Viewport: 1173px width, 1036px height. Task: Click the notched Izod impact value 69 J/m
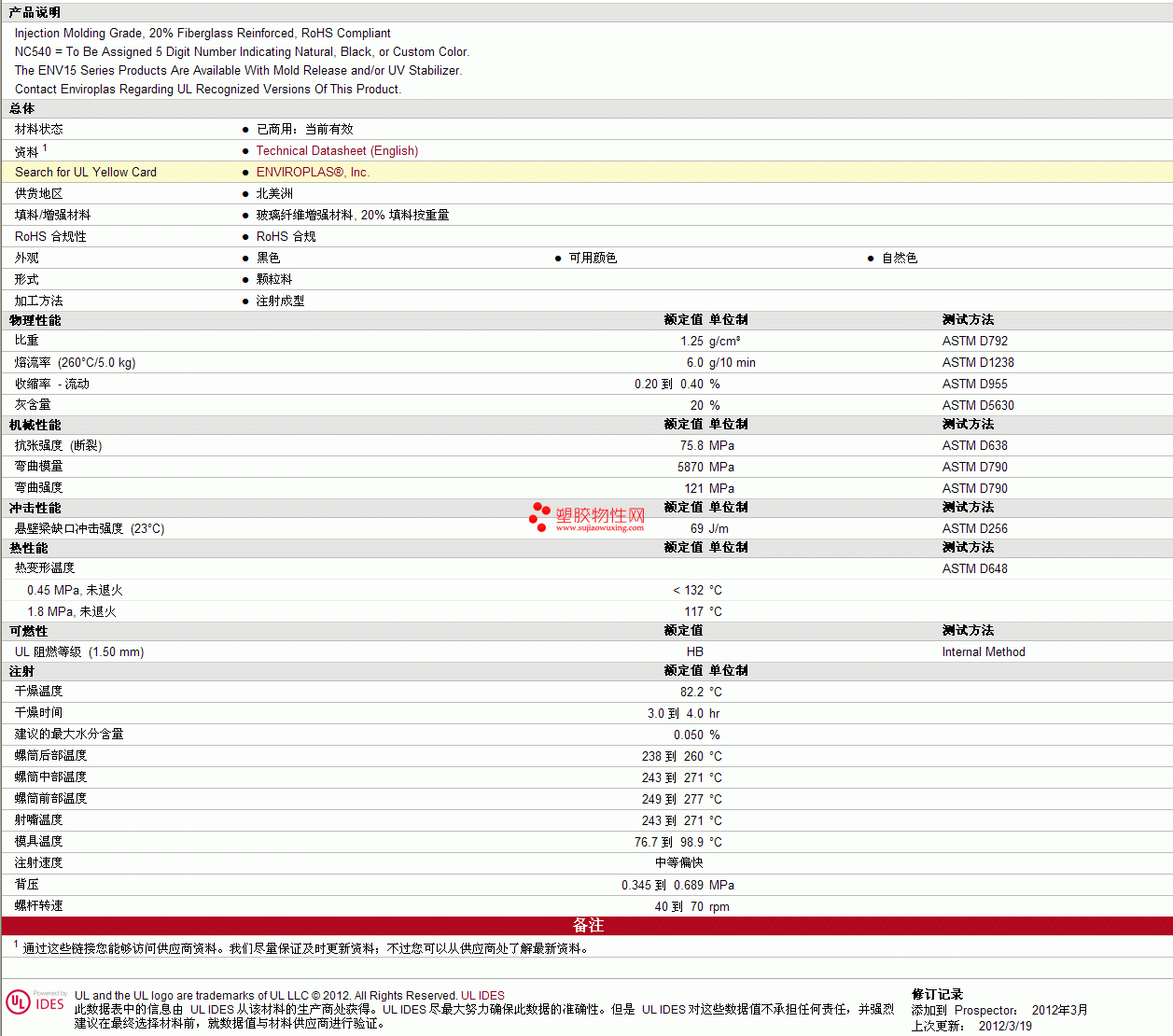click(709, 528)
